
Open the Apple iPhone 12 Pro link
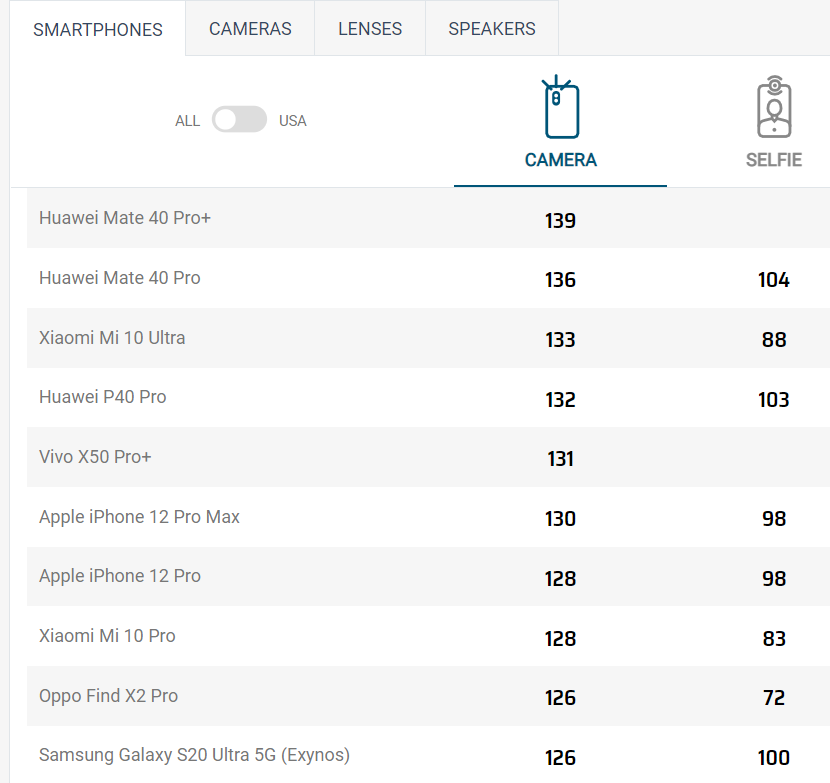pyautogui.click(x=120, y=576)
